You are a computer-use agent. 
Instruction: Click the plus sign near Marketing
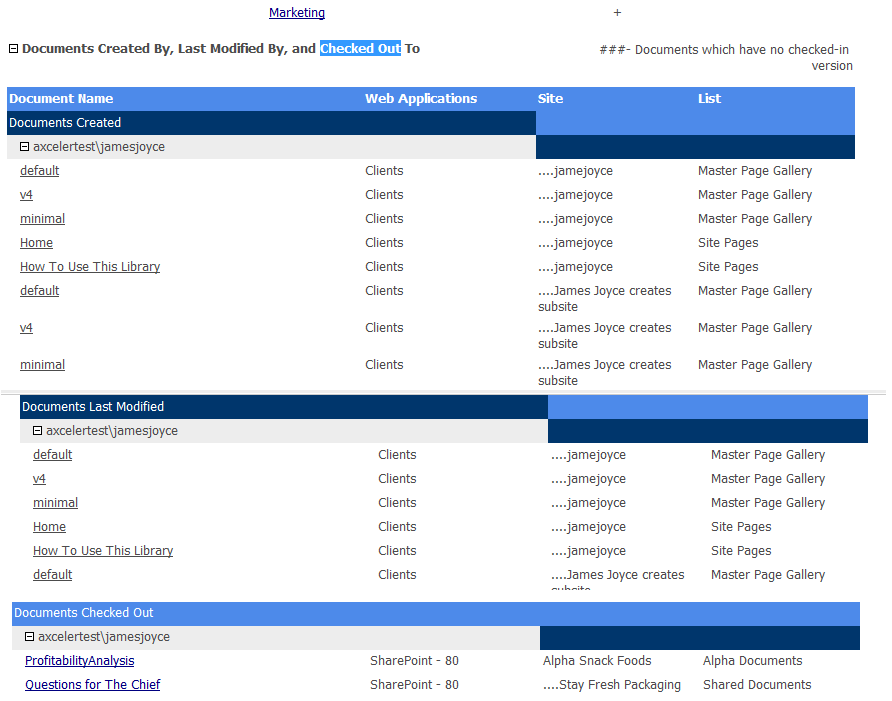pos(617,12)
